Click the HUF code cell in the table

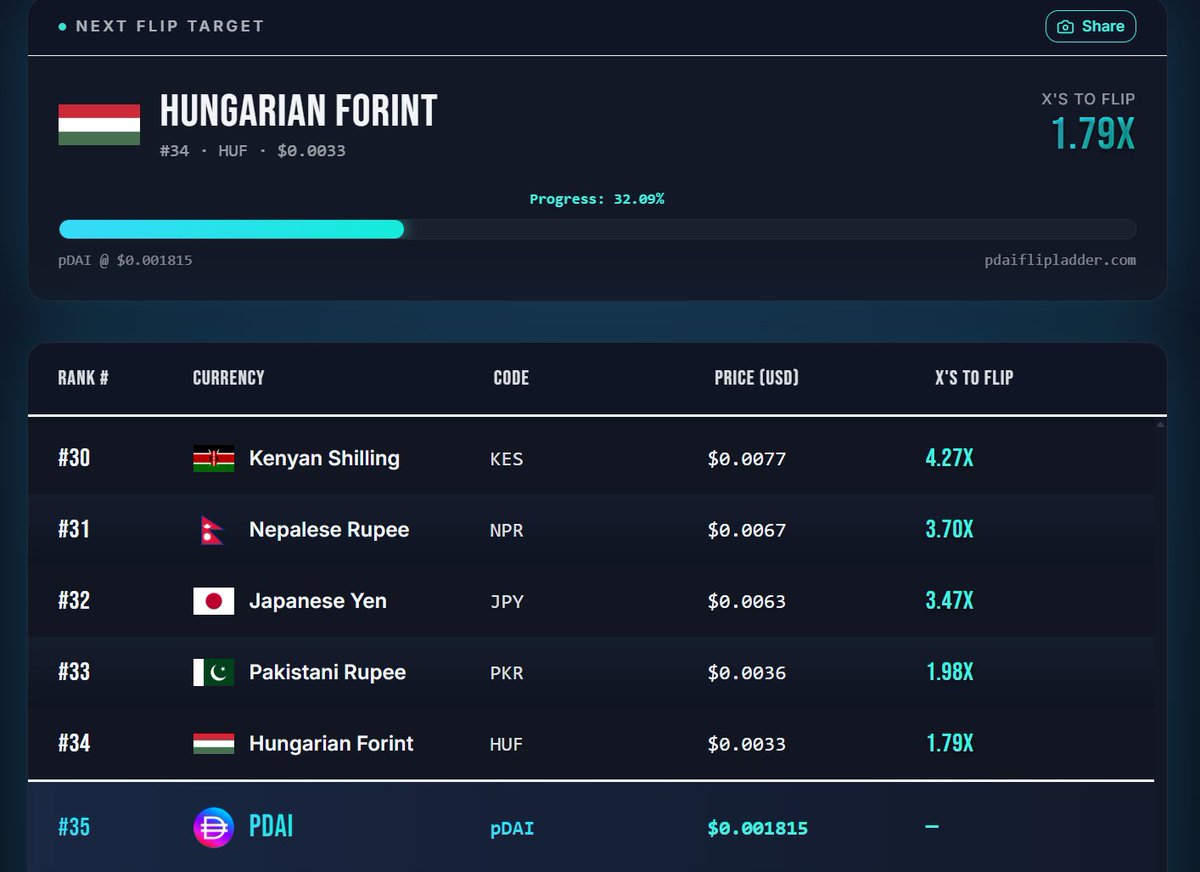(x=507, y=744)
